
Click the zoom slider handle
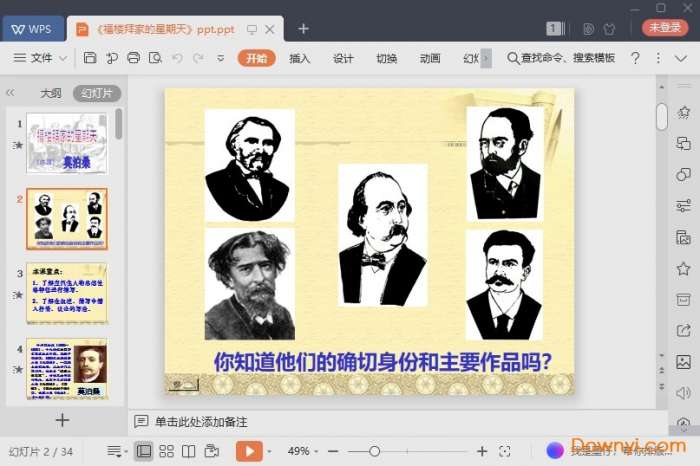pos(374,451)
